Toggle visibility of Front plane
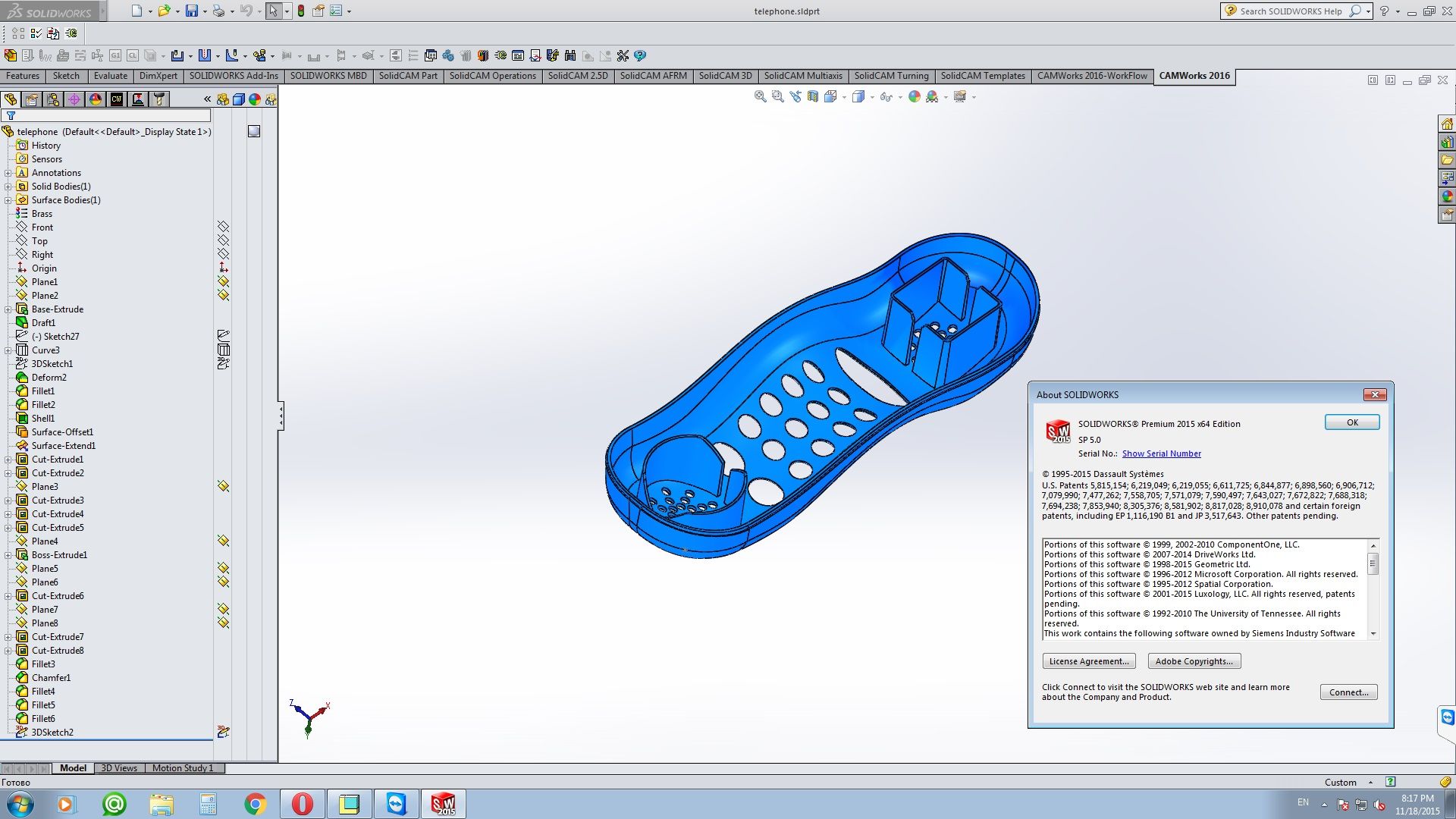Viewport: 1456px width, 819px height. tap(223, 227)
